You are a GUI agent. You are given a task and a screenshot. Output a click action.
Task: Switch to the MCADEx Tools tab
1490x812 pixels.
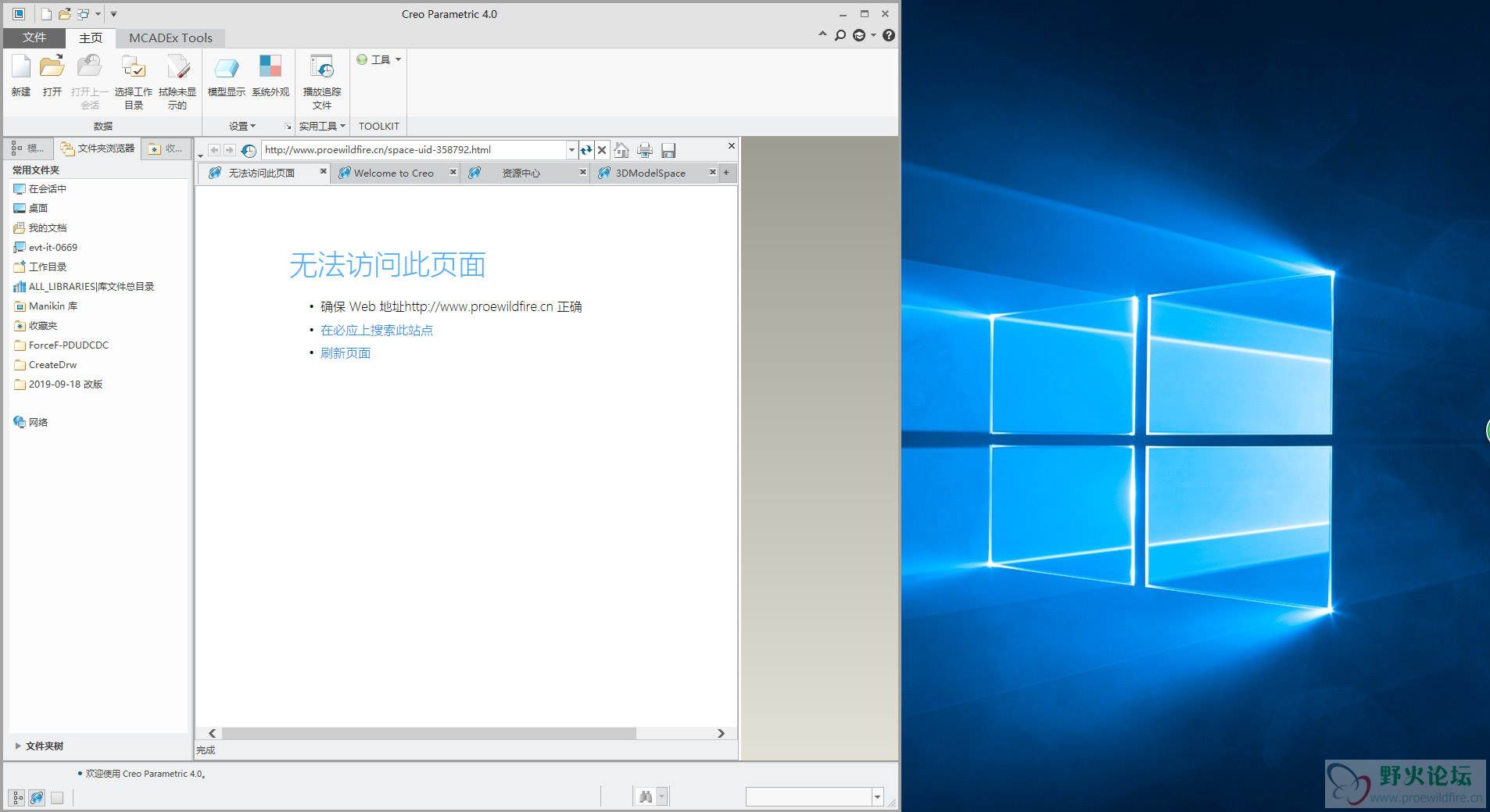point(170,38)
